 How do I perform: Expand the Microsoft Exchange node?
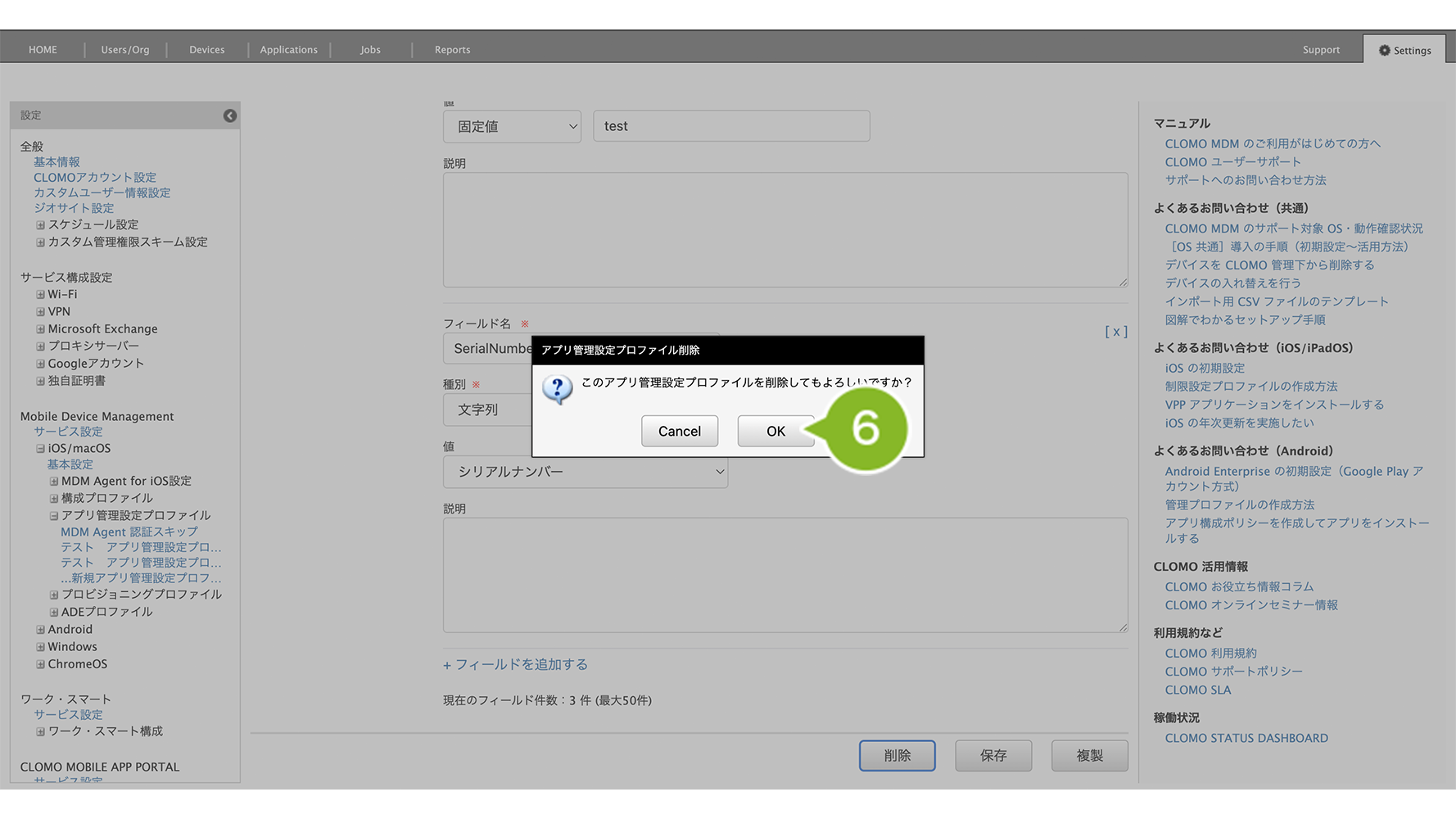(x=40, y=329)
